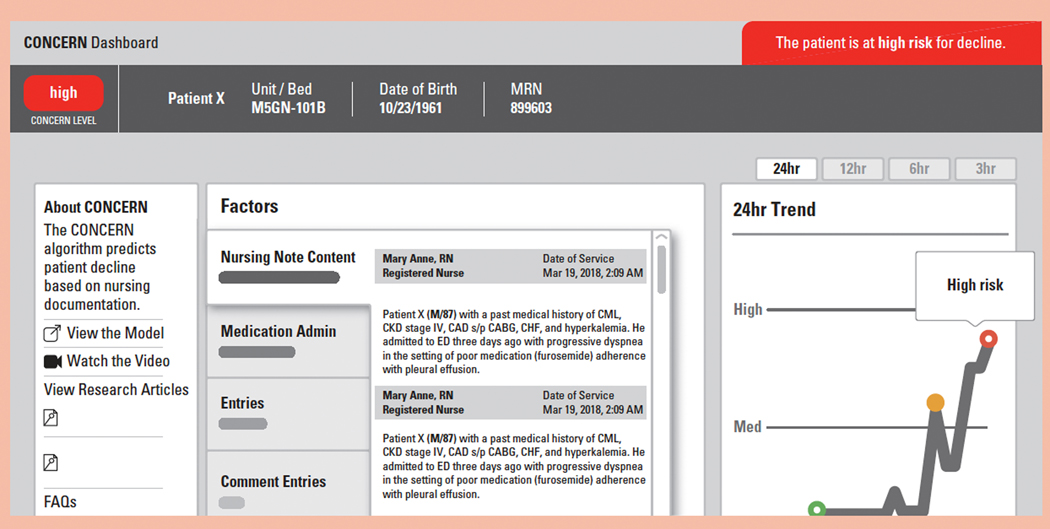The width and height of the screenshot is (1050, 529).
Task: Open the first research article document icon
Action: (51, 418)
